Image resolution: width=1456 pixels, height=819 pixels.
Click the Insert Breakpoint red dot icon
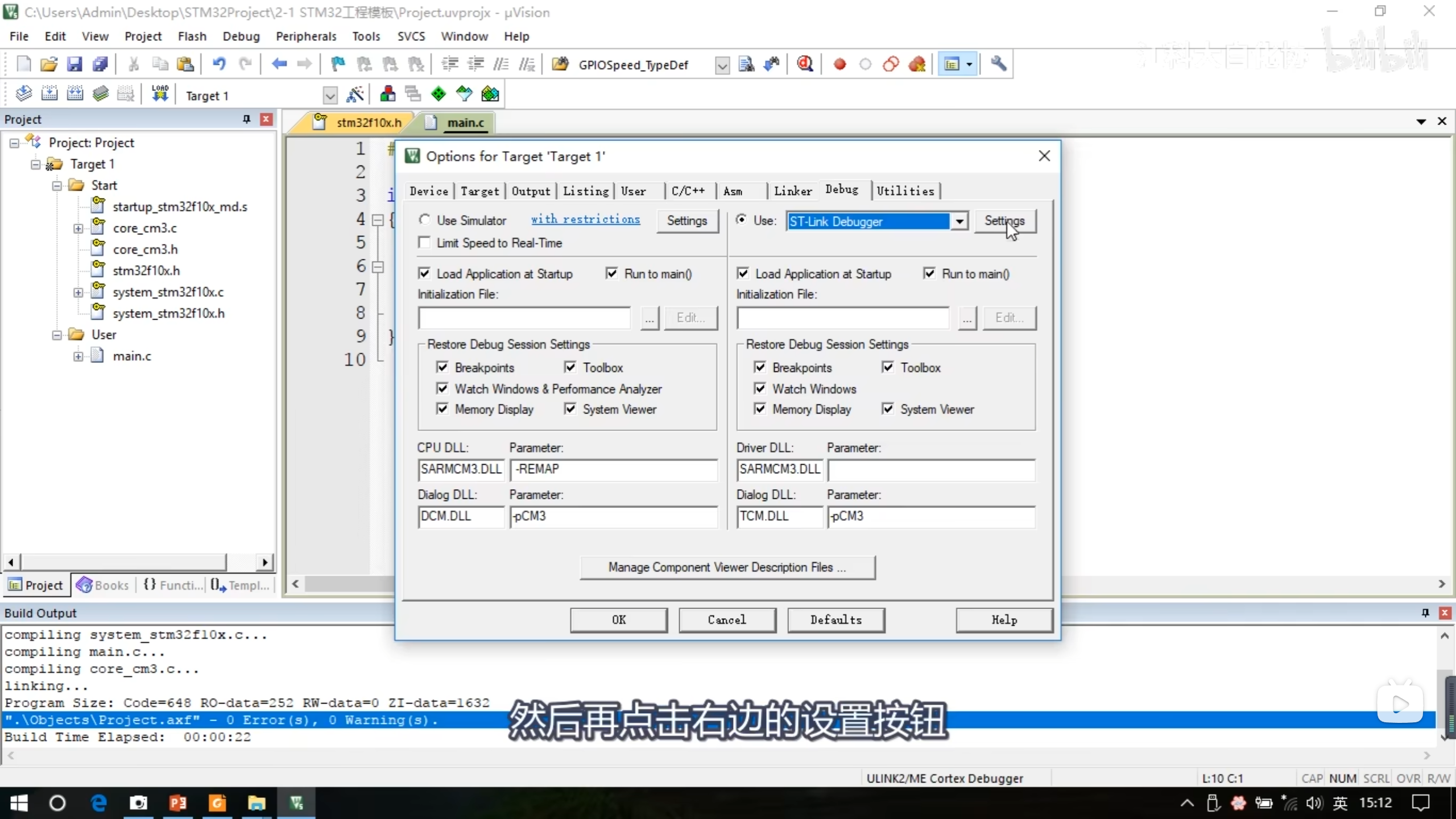click(x=839, y=64)
